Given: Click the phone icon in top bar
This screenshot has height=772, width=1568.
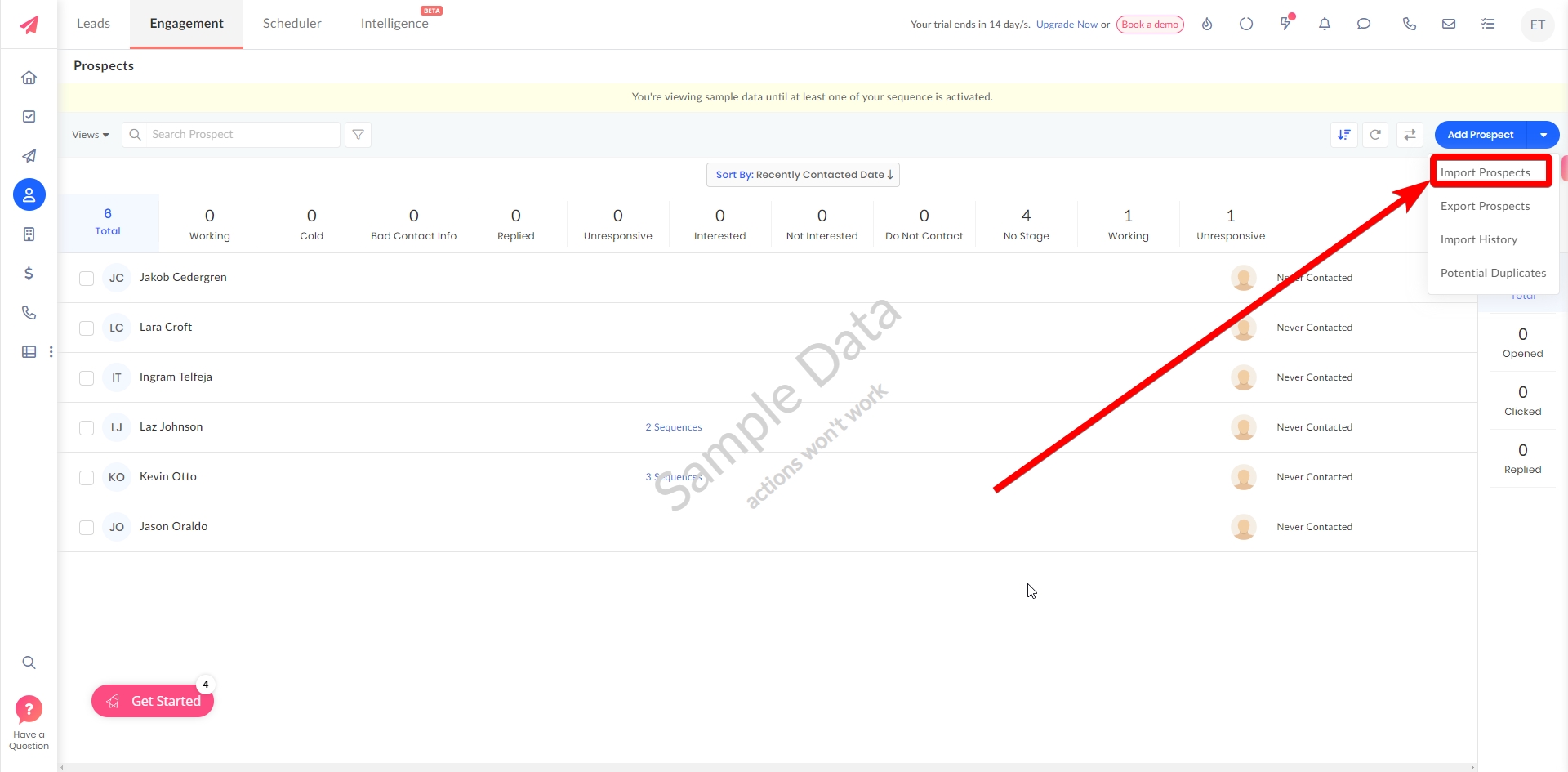Looking at the screenshot, I should click(x=1409, y=25).
